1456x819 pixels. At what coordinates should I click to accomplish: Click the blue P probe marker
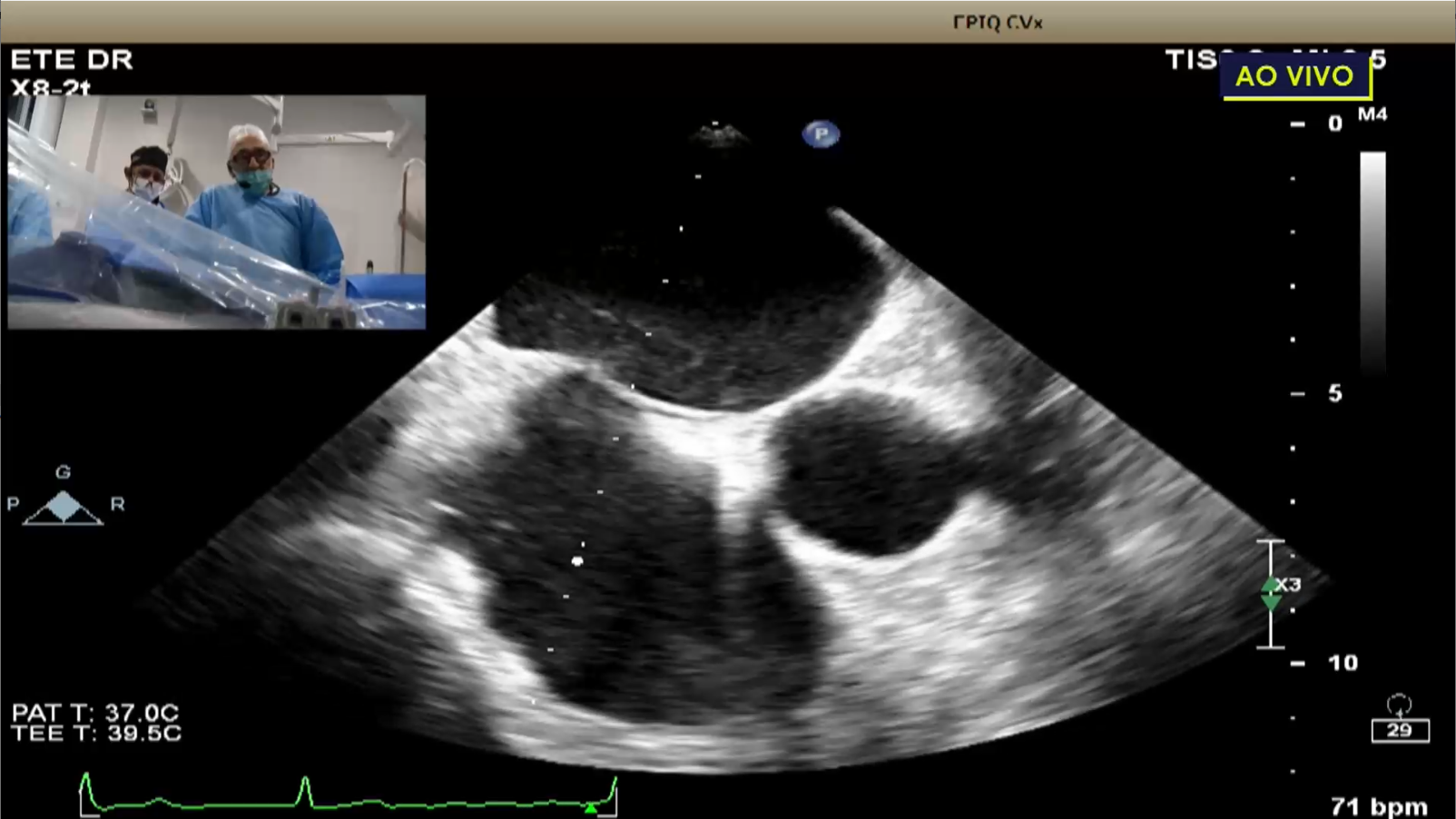tap(821, 134)
